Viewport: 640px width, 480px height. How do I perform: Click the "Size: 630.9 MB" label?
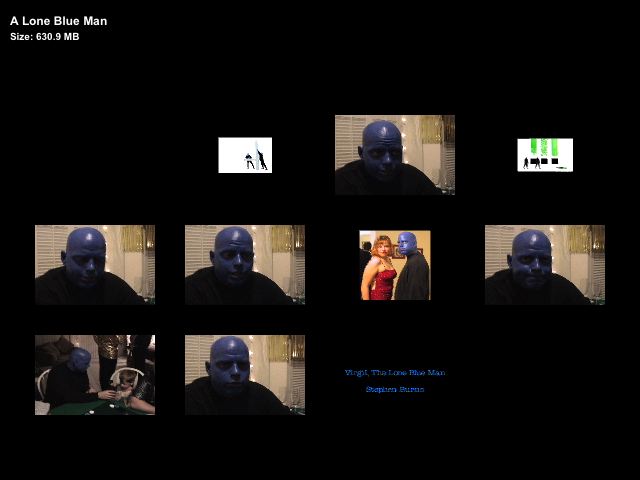click(45, 37)
